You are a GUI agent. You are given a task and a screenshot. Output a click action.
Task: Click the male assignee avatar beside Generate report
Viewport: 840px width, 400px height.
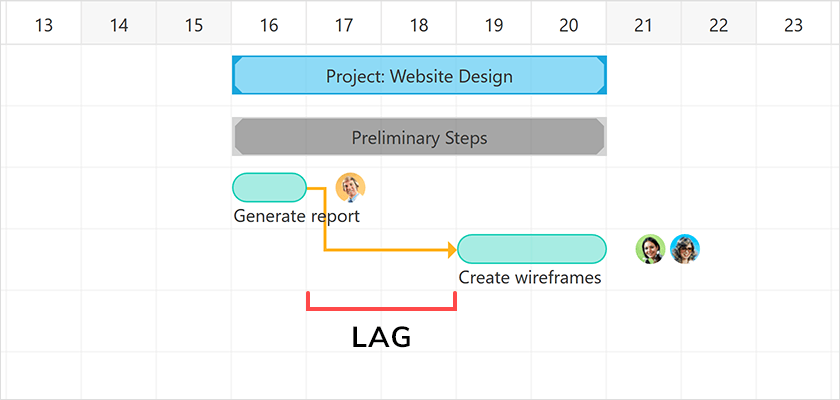pyautogui.click(x=350, y=187)
